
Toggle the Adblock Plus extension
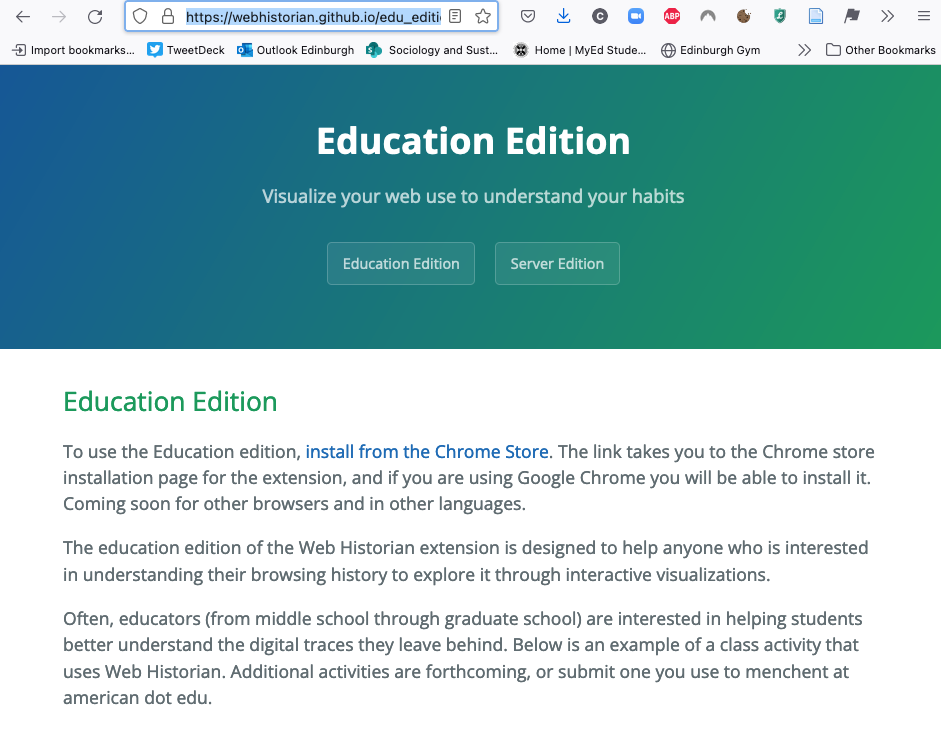tap(672, 16)
